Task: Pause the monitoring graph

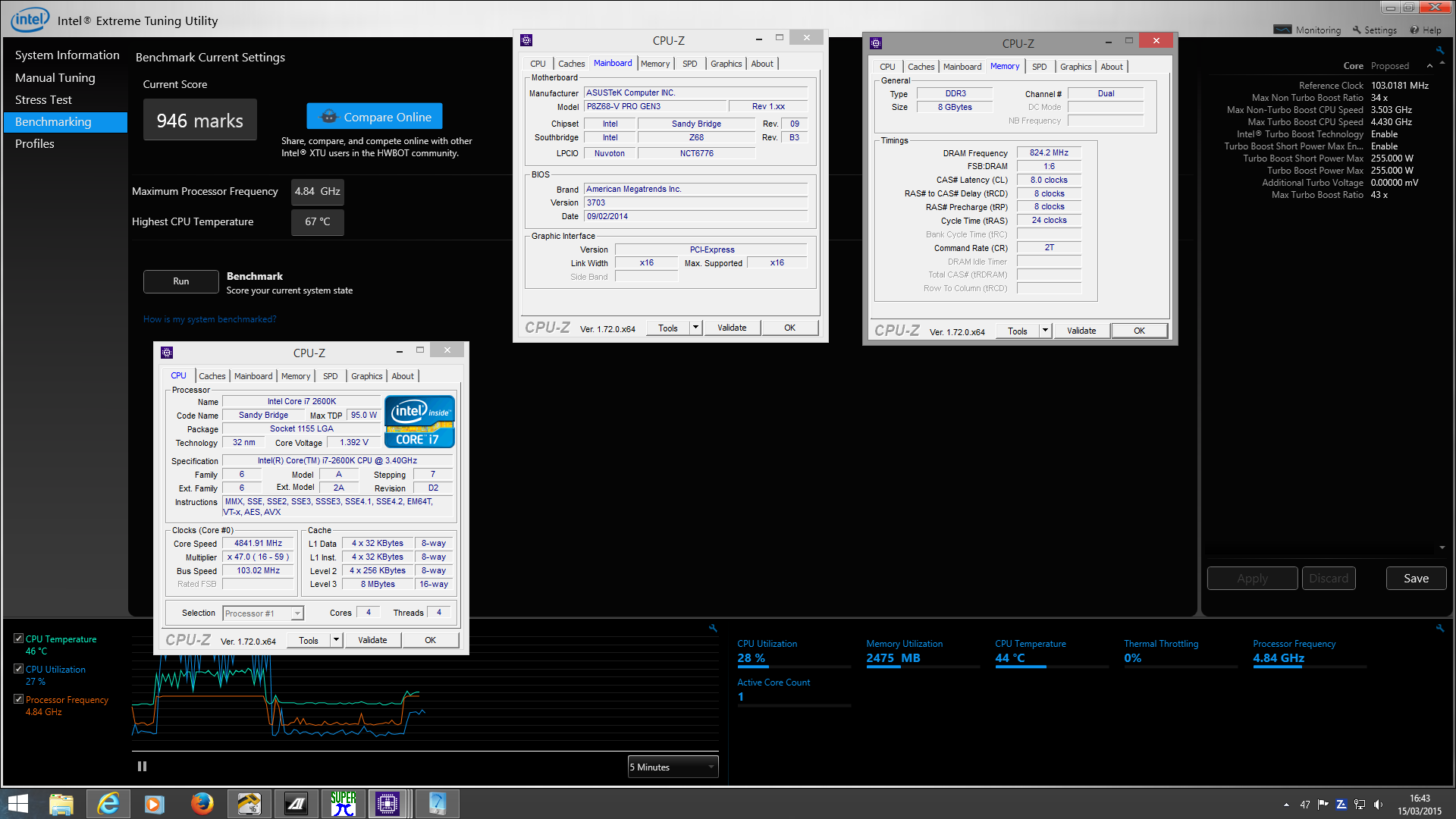Action: pyautogui.click(x=142, y=767)
